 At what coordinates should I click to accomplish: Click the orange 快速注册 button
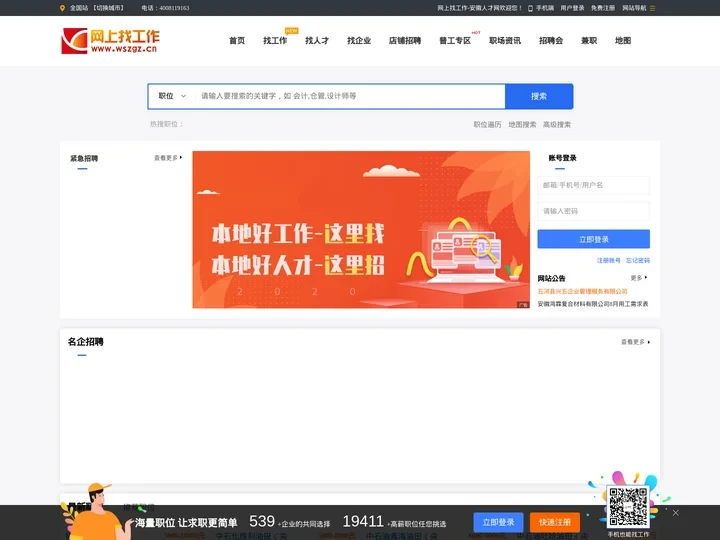pos(555,523)
